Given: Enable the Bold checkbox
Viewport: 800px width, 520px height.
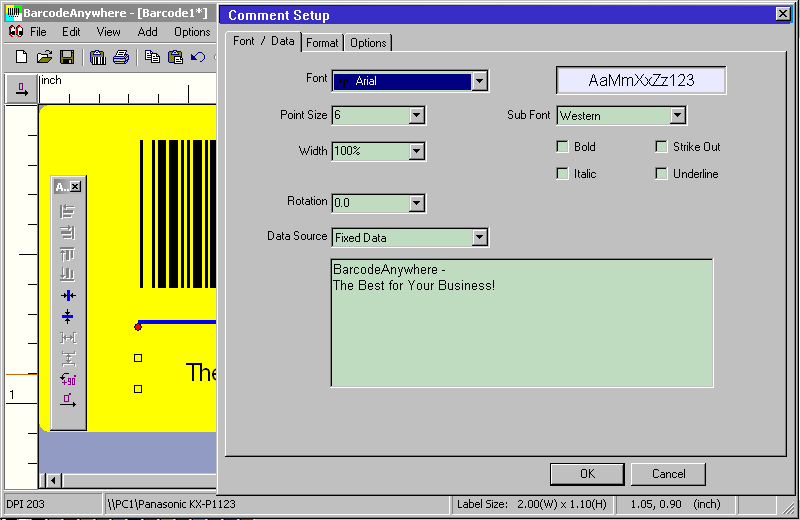Looking at the screenshot, I should 562,147.
